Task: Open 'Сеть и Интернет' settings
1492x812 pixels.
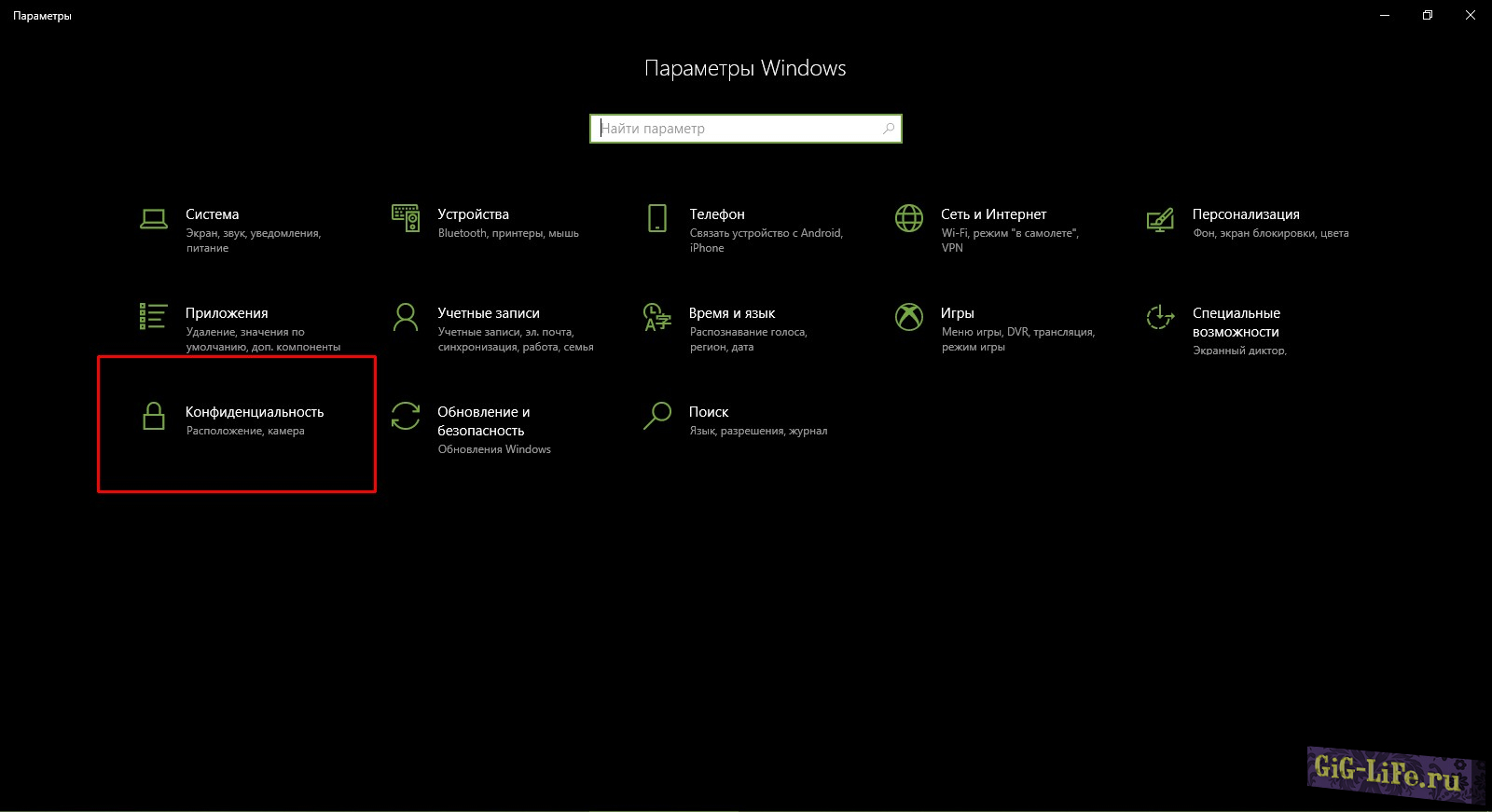Action: (993, 214)
